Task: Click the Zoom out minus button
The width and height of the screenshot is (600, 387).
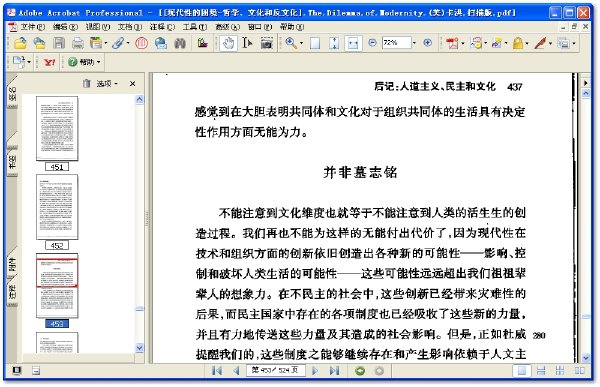Action: click(372, 43)
